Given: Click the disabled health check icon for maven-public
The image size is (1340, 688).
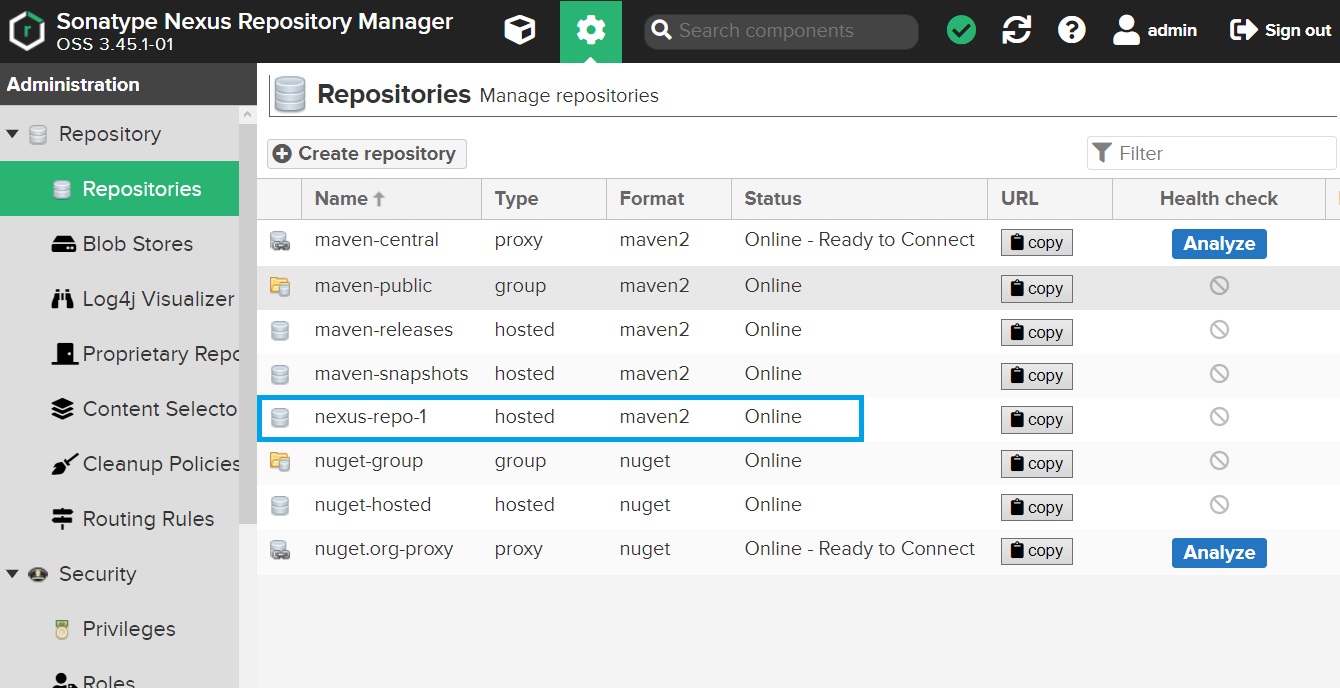Looking at the screenshot, I should [1219, 286].
